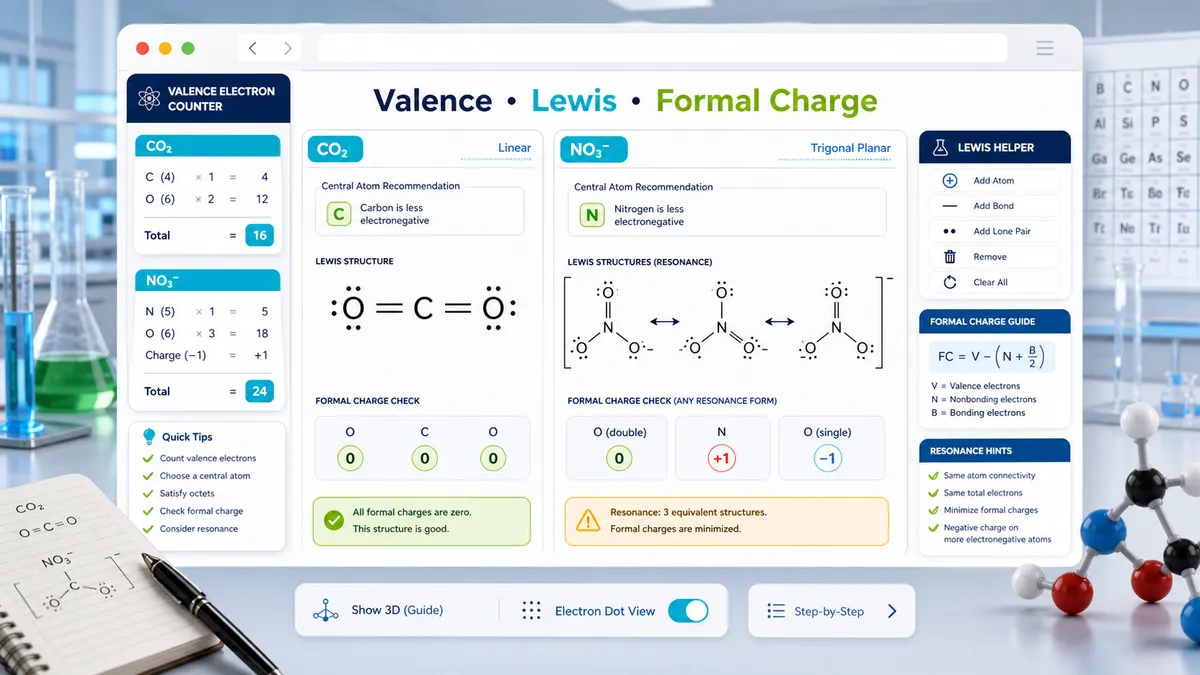This screenshot has height=675, width=1200.
Task: Click the green checkmark in CO2 status banner
Action: tap(333, 520)
